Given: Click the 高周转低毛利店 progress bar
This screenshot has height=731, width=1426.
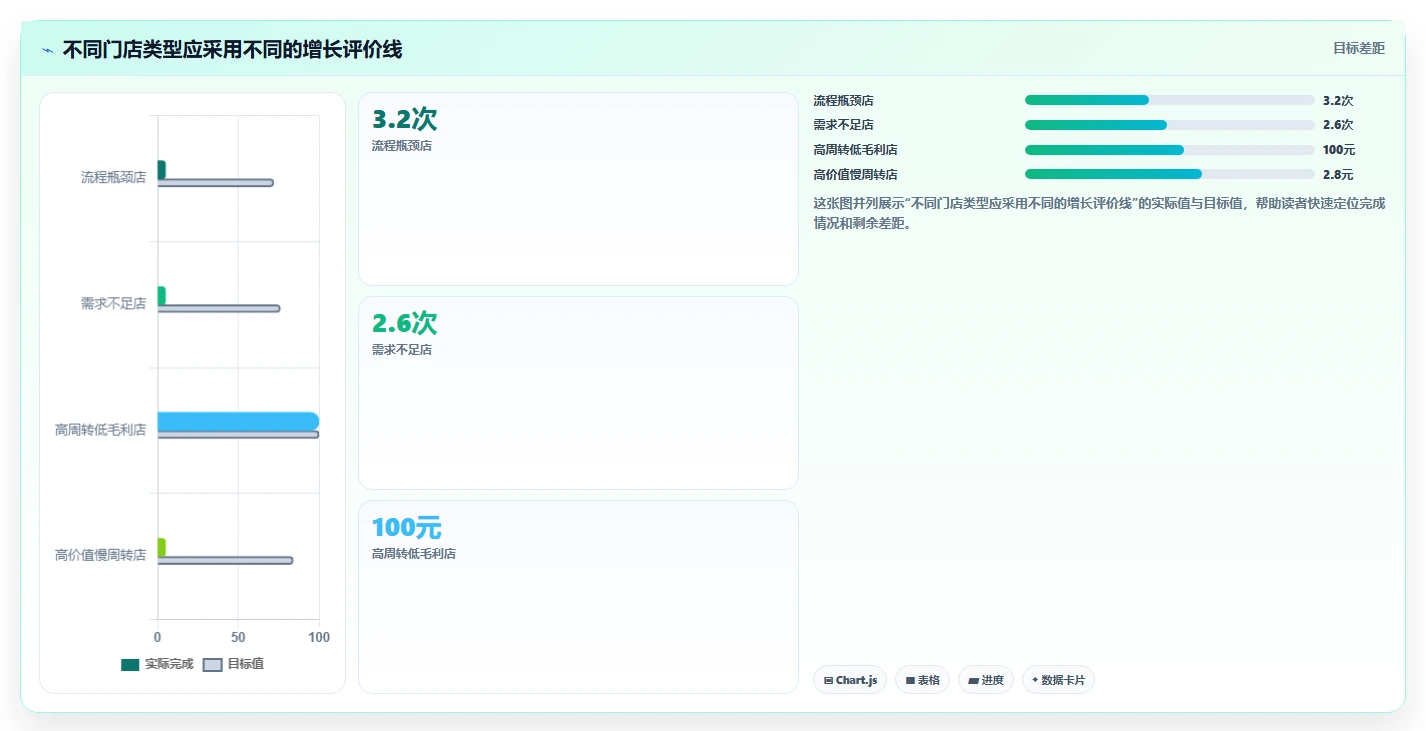Looking at the screenshot, I should click(1170, 150).
